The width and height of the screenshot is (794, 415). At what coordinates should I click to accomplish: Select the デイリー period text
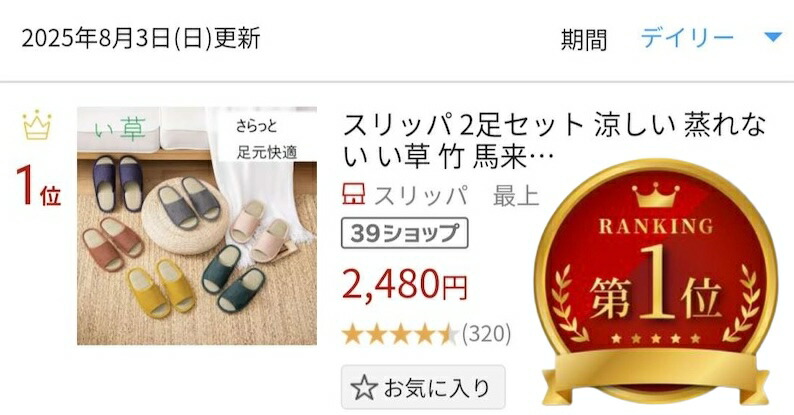687,38
